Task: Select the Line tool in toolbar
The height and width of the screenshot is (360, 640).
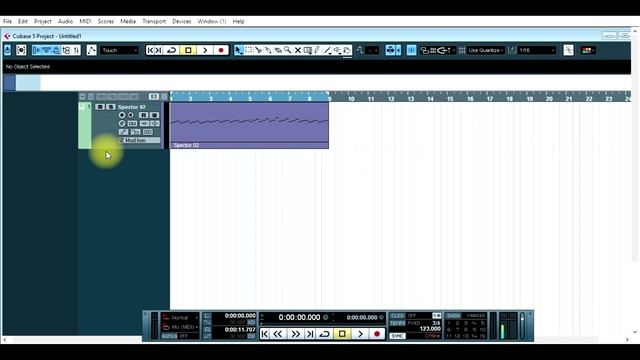Action: [327, 50]
